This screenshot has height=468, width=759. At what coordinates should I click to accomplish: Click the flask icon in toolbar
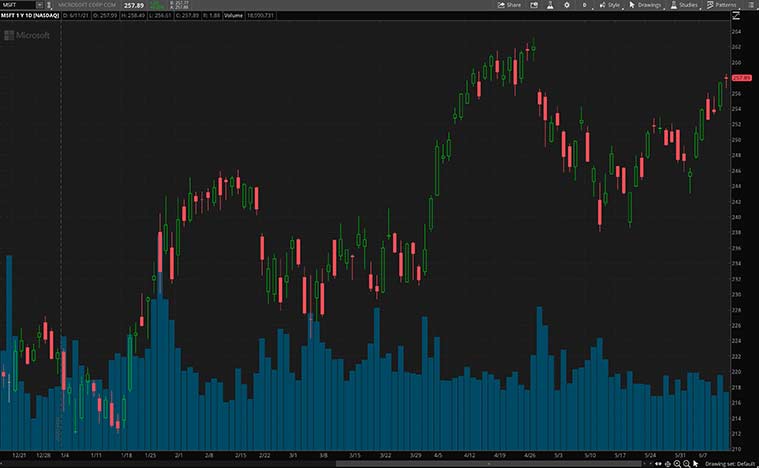548,5
